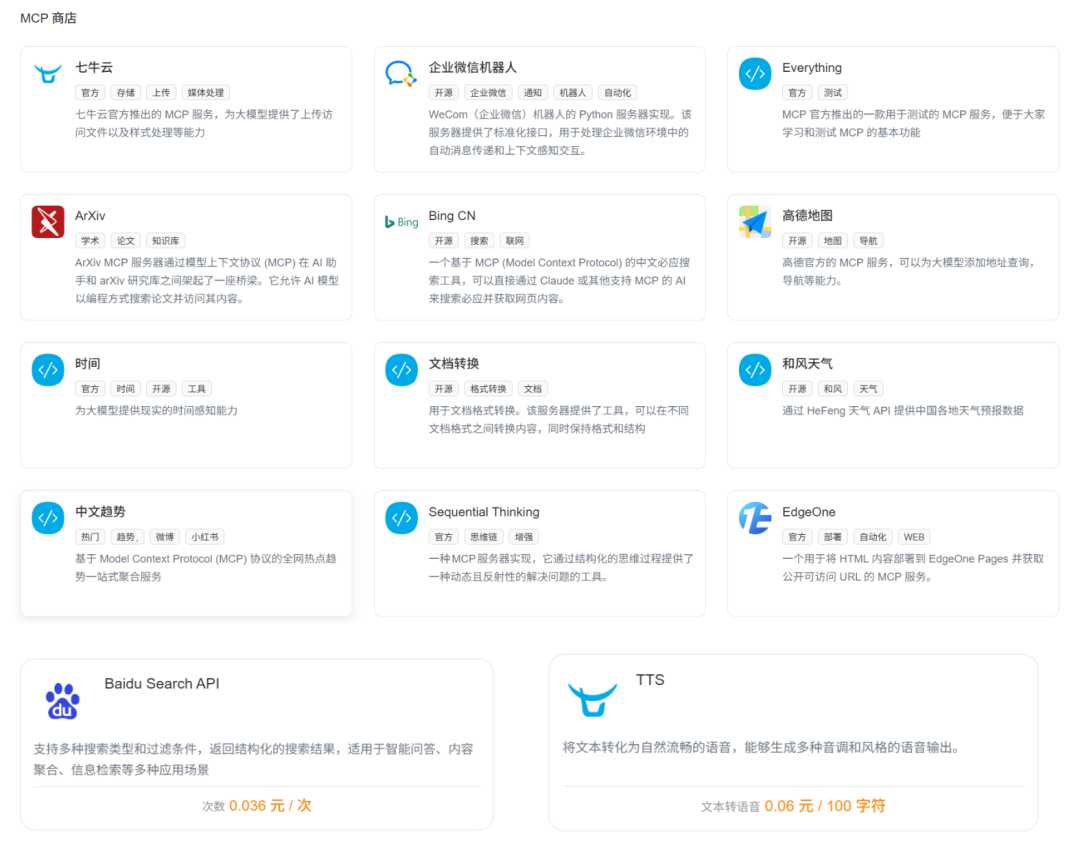This screenshot has height=849, width=1080.
Task: Open the 时间 card title
Action: click(87, 364)
